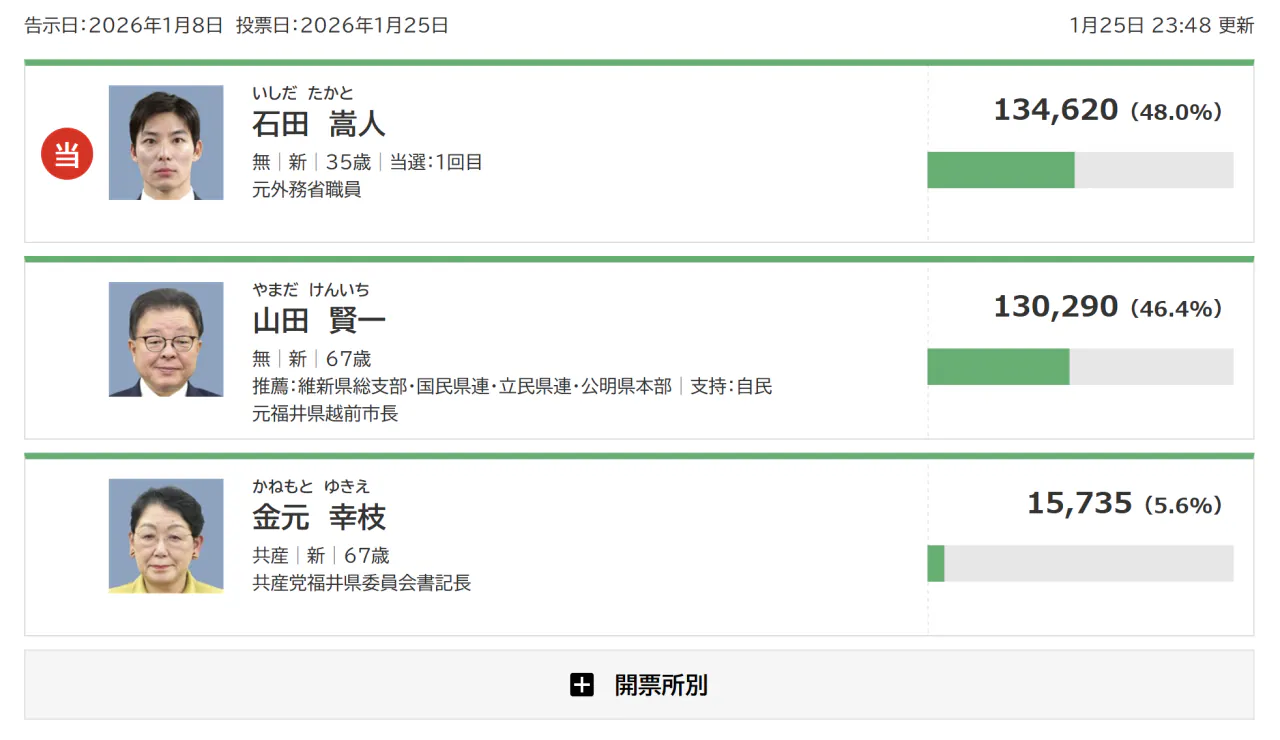
Task: Open 金元 幸枝 candidate photo
Action: (x=166, y=536)
